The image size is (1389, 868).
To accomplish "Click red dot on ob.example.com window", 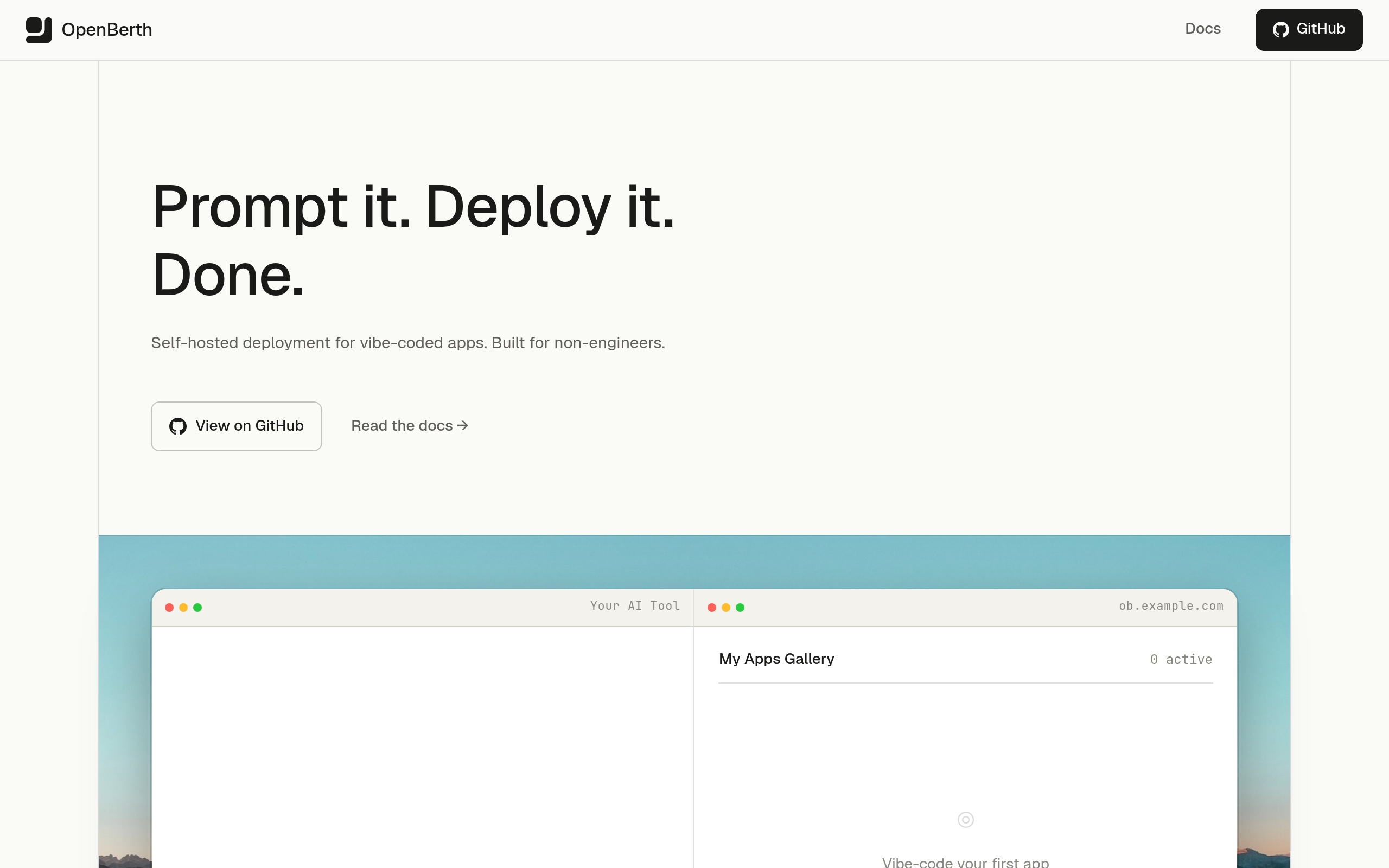I will point(712,608).
